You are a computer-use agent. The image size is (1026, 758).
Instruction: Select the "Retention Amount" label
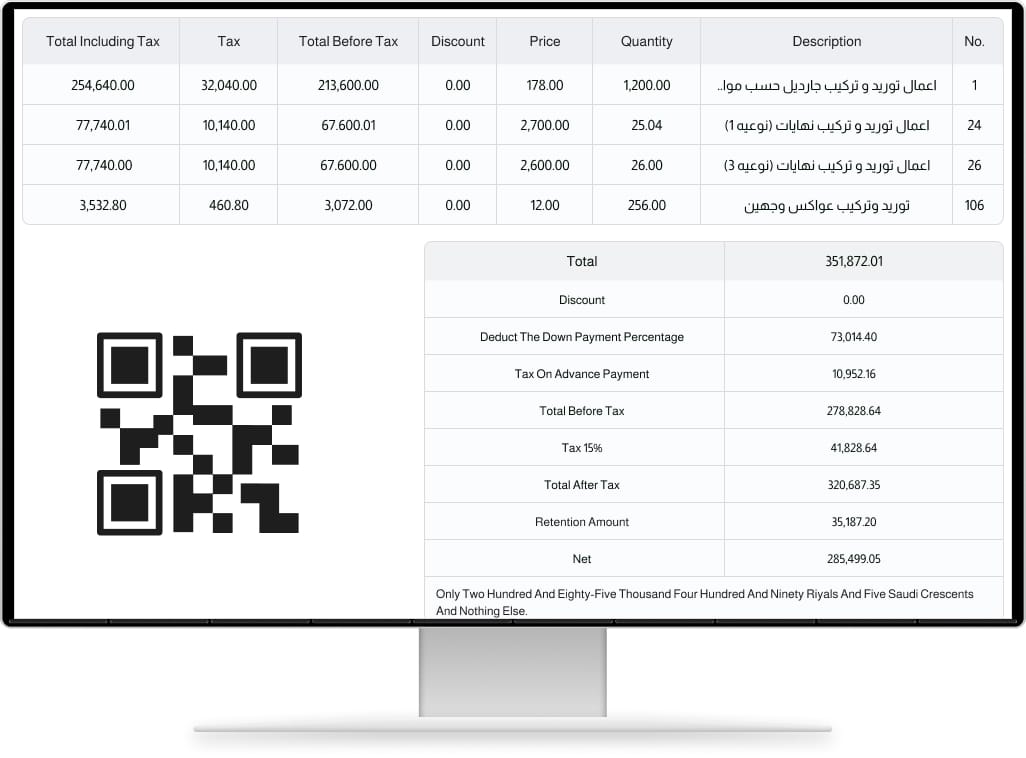[582, 522]
